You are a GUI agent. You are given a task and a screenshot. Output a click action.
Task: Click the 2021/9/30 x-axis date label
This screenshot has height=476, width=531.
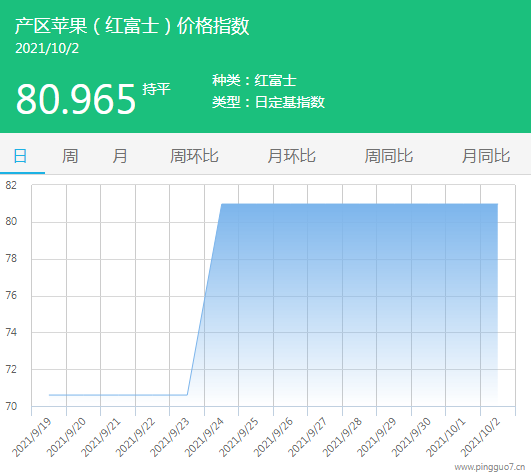coord(411,437)
